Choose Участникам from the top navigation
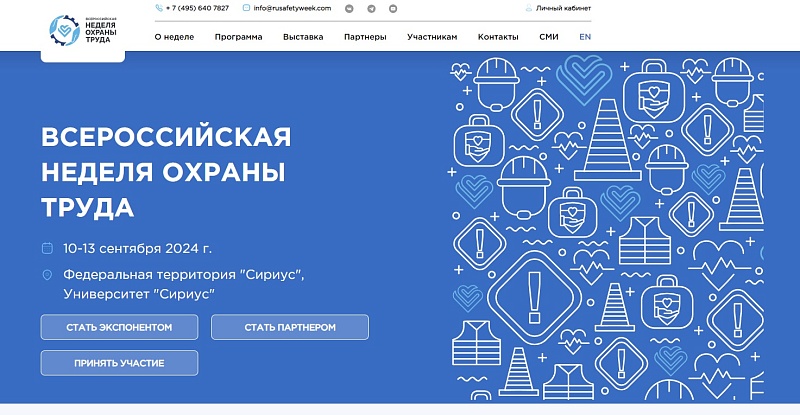 [x=432, y=37]
